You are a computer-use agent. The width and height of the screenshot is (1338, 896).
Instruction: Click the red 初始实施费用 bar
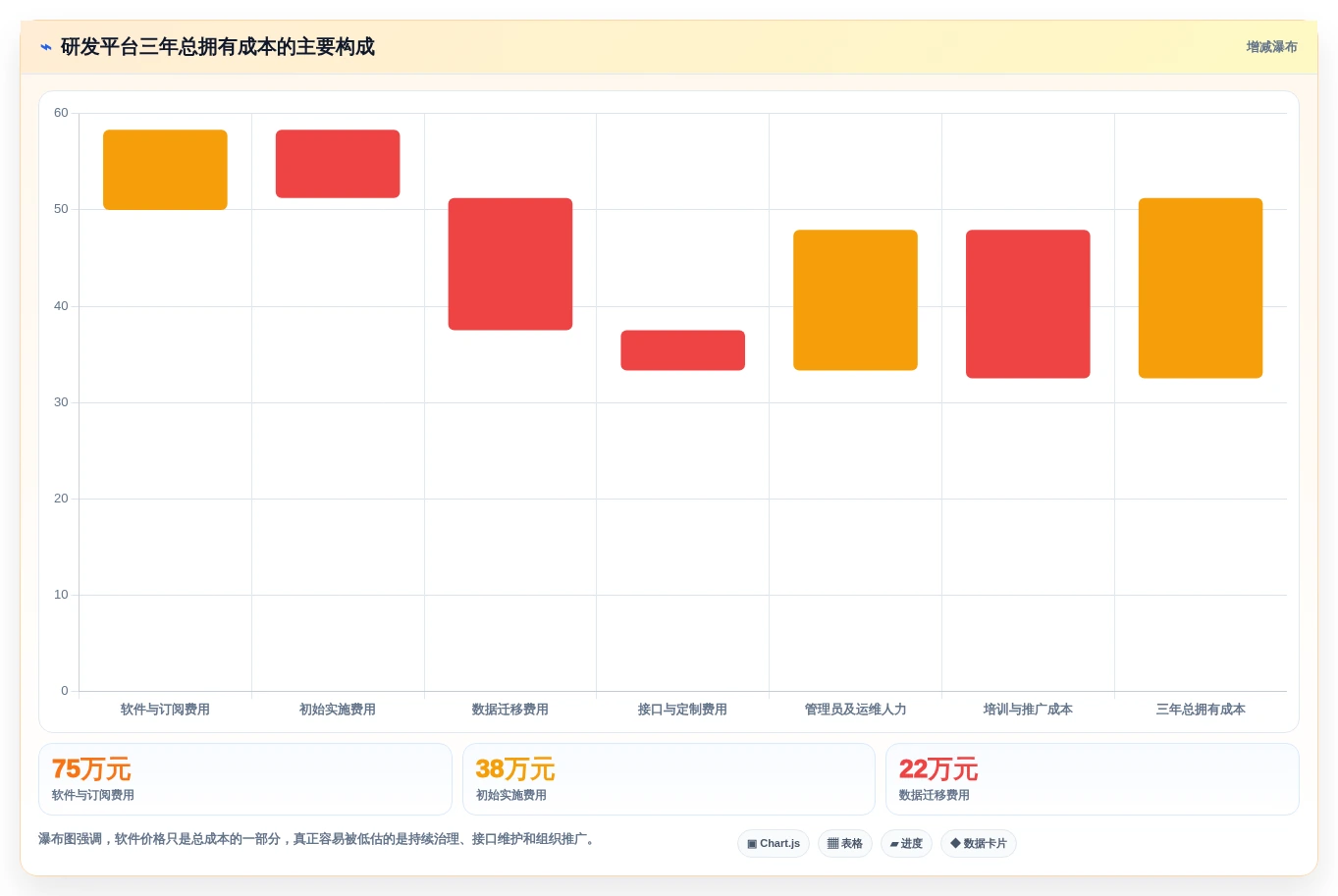[x=338, y=164]
